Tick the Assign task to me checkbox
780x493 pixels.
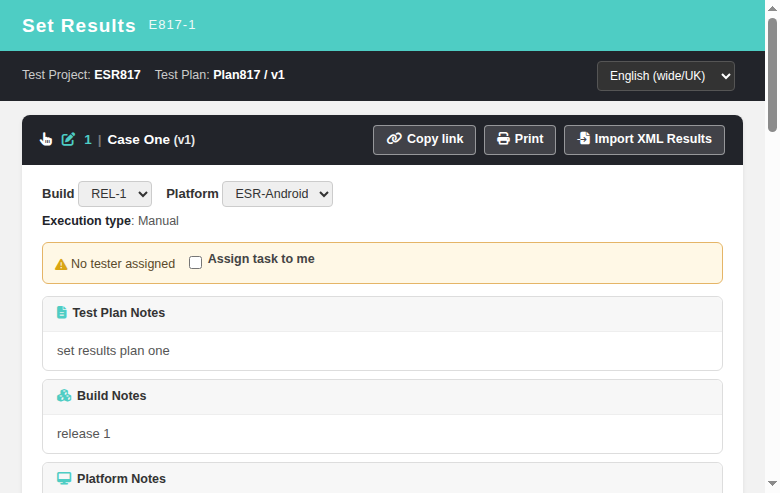click(x=195, y=262)
